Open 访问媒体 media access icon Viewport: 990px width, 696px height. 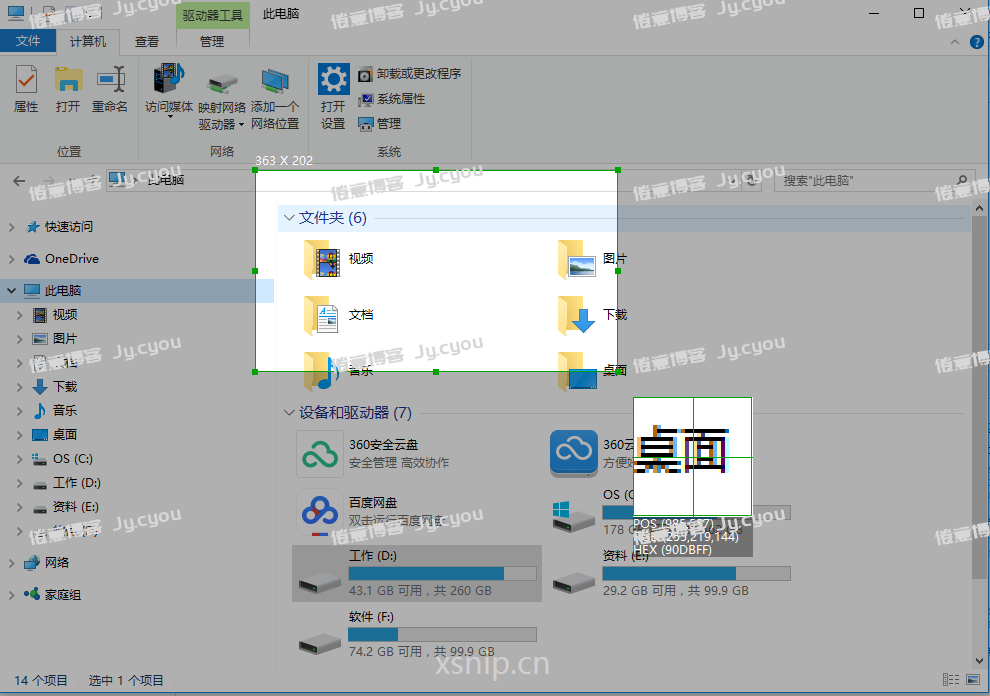pyautogui.click(x=169, y=78)
